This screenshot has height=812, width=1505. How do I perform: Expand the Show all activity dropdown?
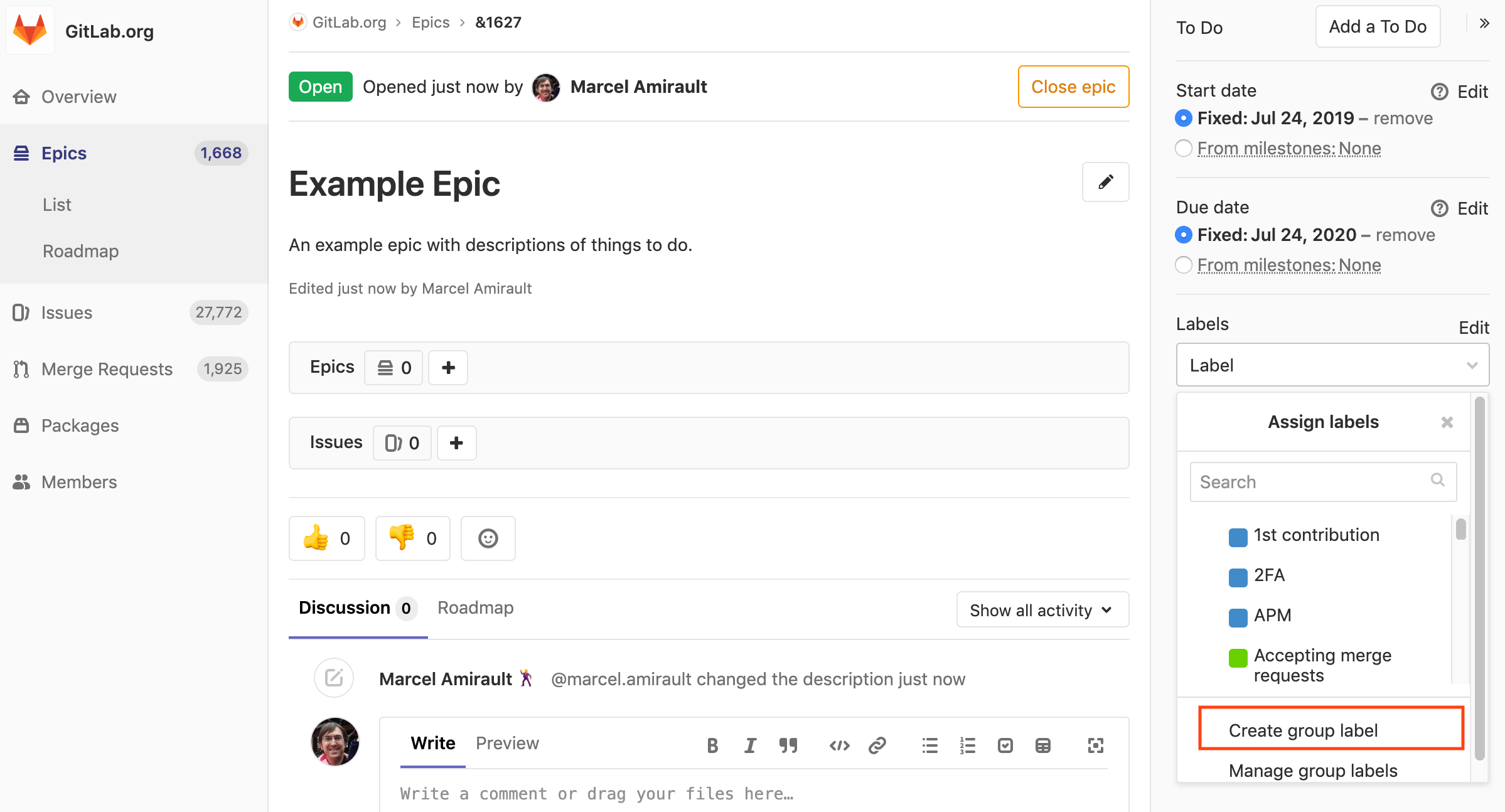pyautogui.click(x=1042, y=610)
